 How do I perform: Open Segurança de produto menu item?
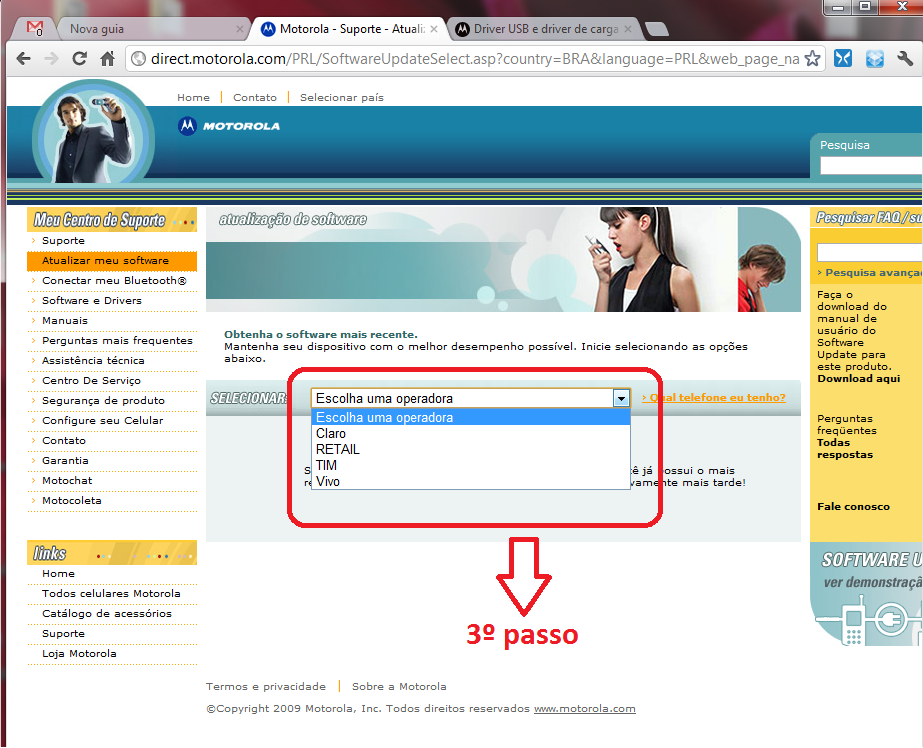[103, 401]
